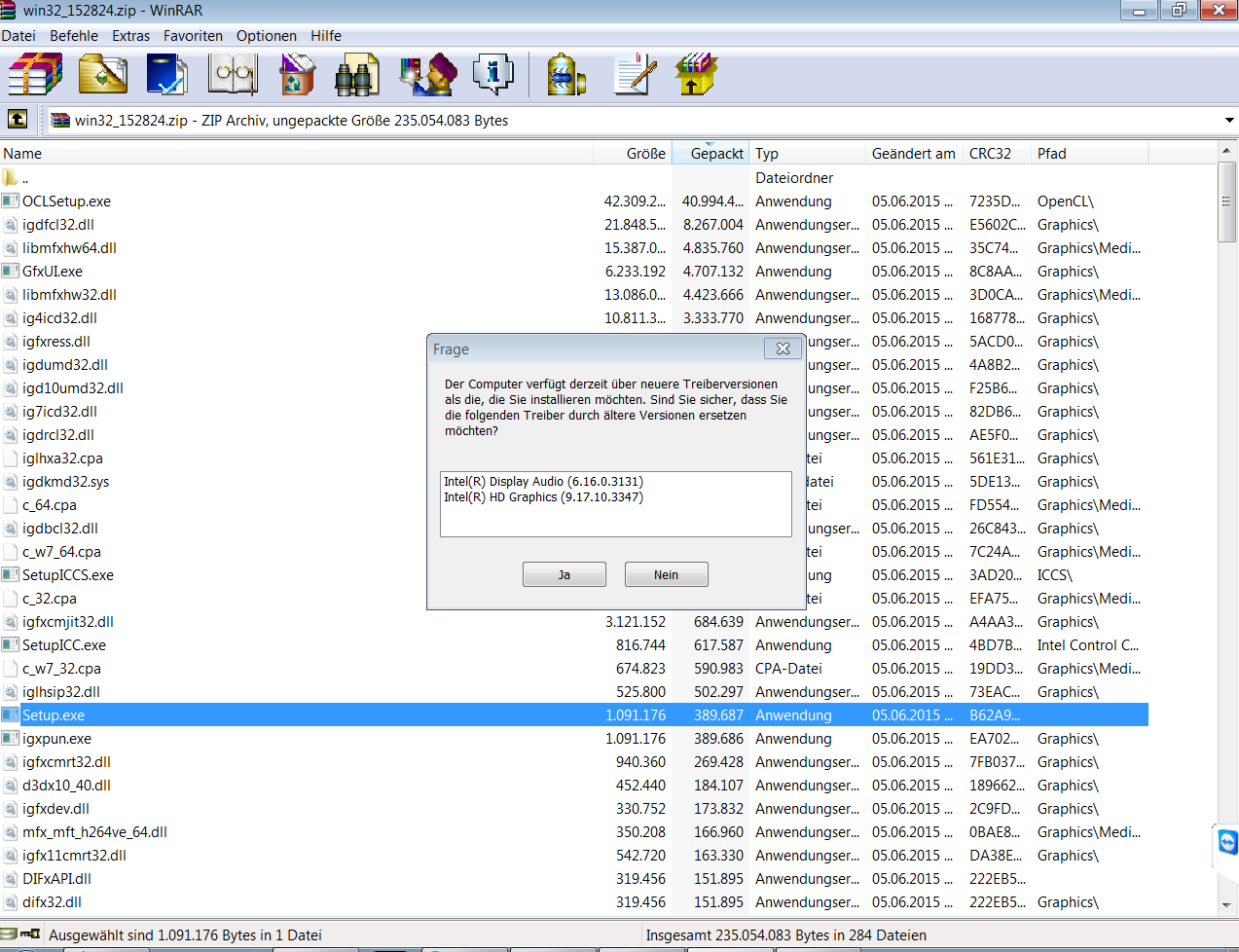Open the address bar path dropdown arrow
Viewport: 1239px width, 952px height.
tap(1229, 120)
